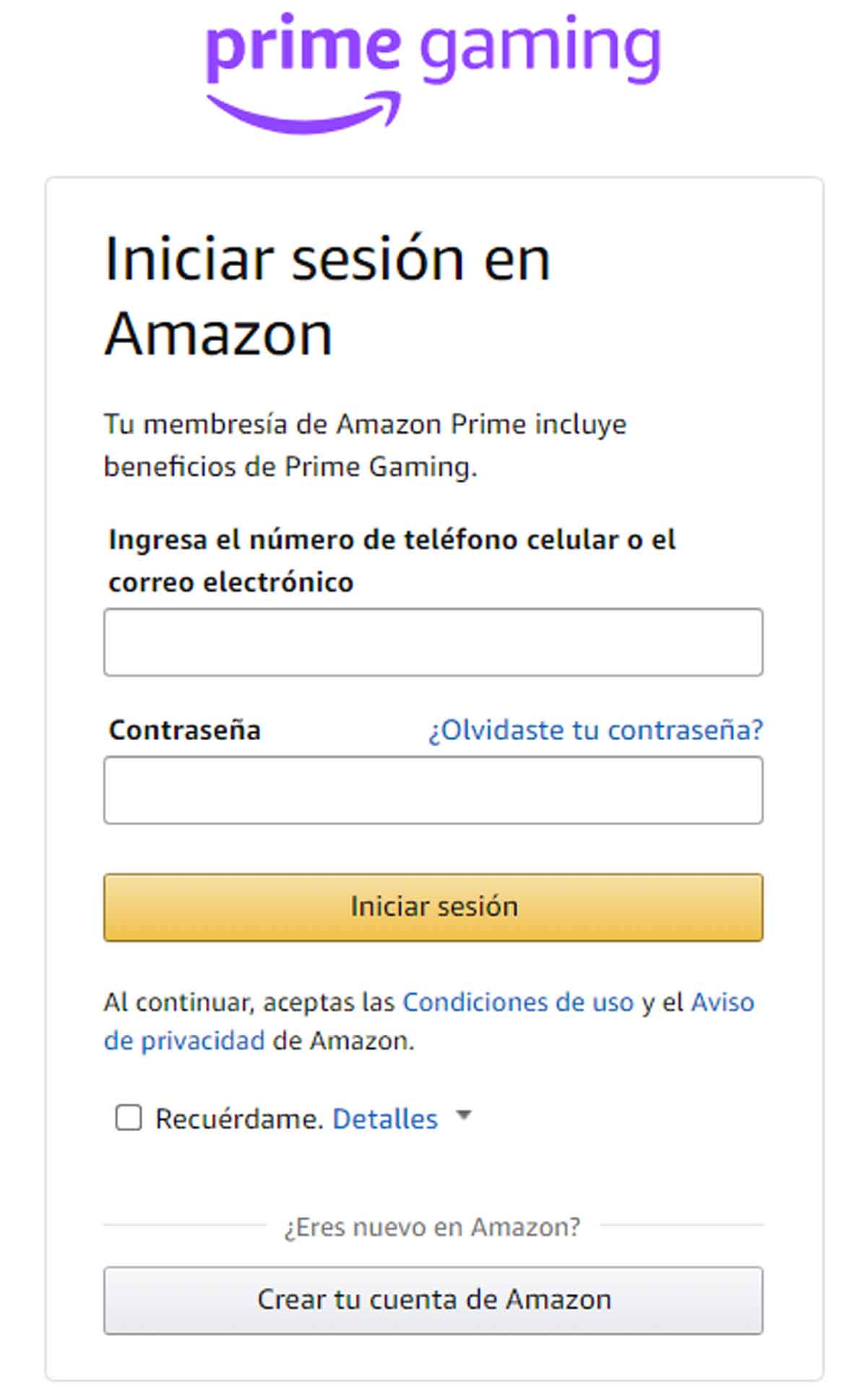Screen dimensions: 867x1400
Task: Click the Amazon smile arrow in the logo
Action: pos(303,114)
